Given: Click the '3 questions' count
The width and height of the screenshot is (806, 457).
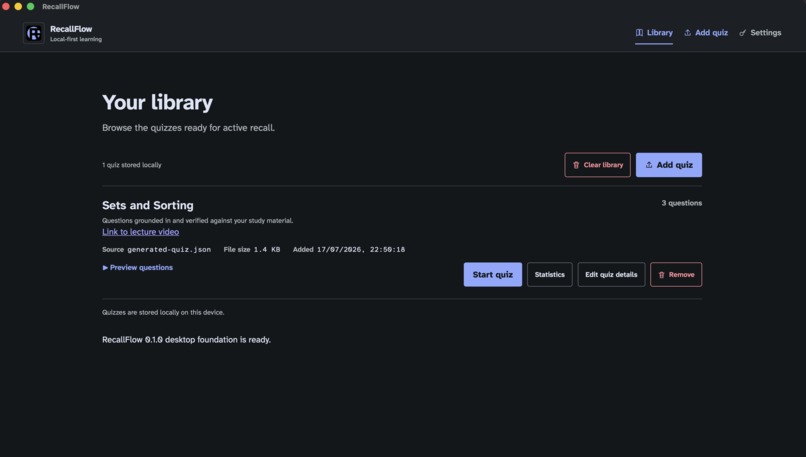Looking at the screenshot, I should [x=682, y=203].
